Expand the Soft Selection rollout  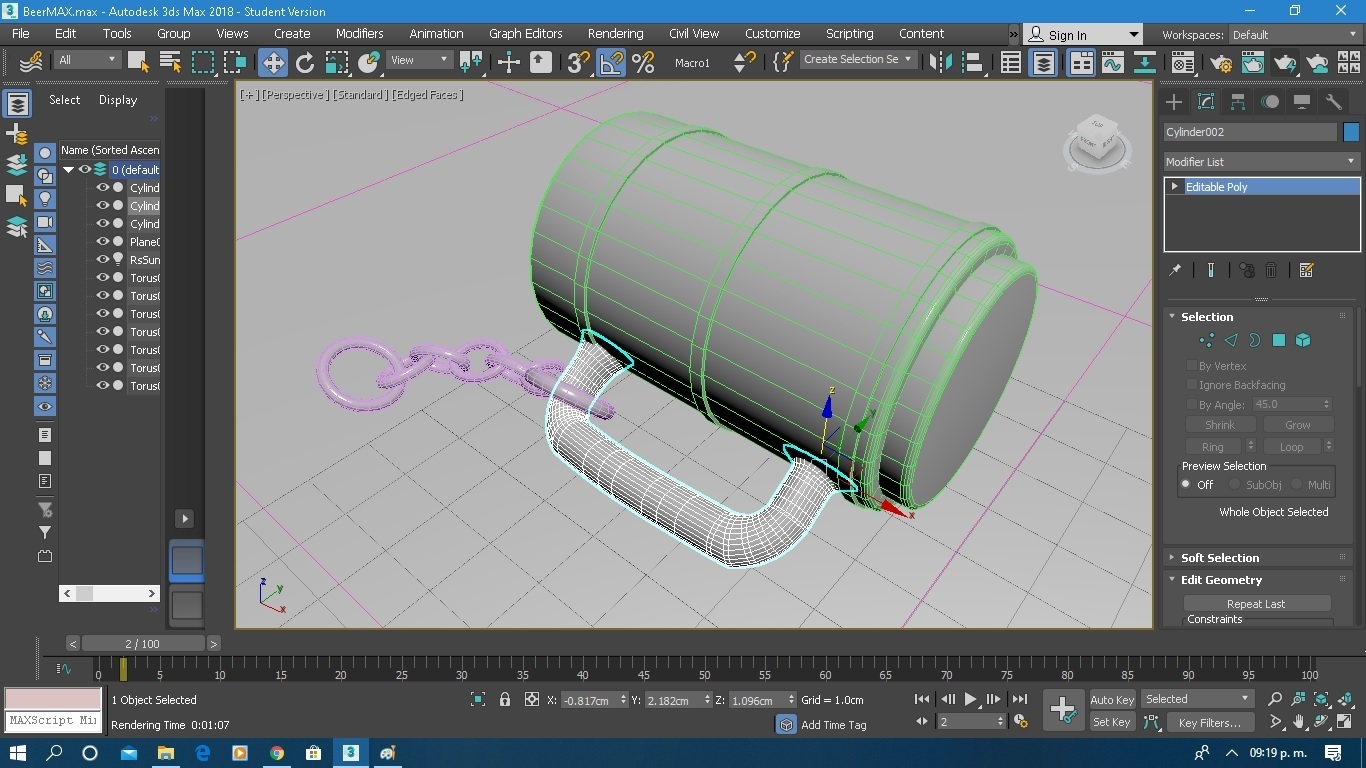(1219, 558)
